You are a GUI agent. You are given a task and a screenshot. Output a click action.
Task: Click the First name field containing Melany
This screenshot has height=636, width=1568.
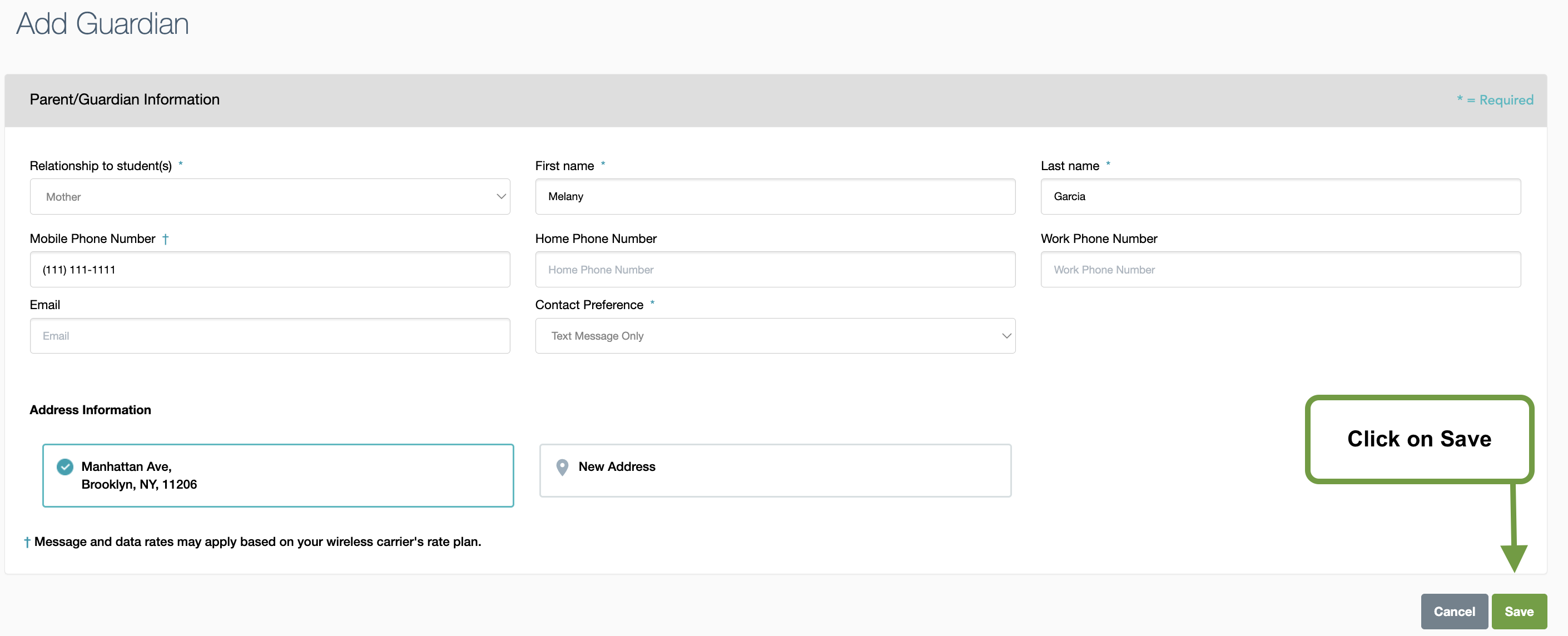775,197
